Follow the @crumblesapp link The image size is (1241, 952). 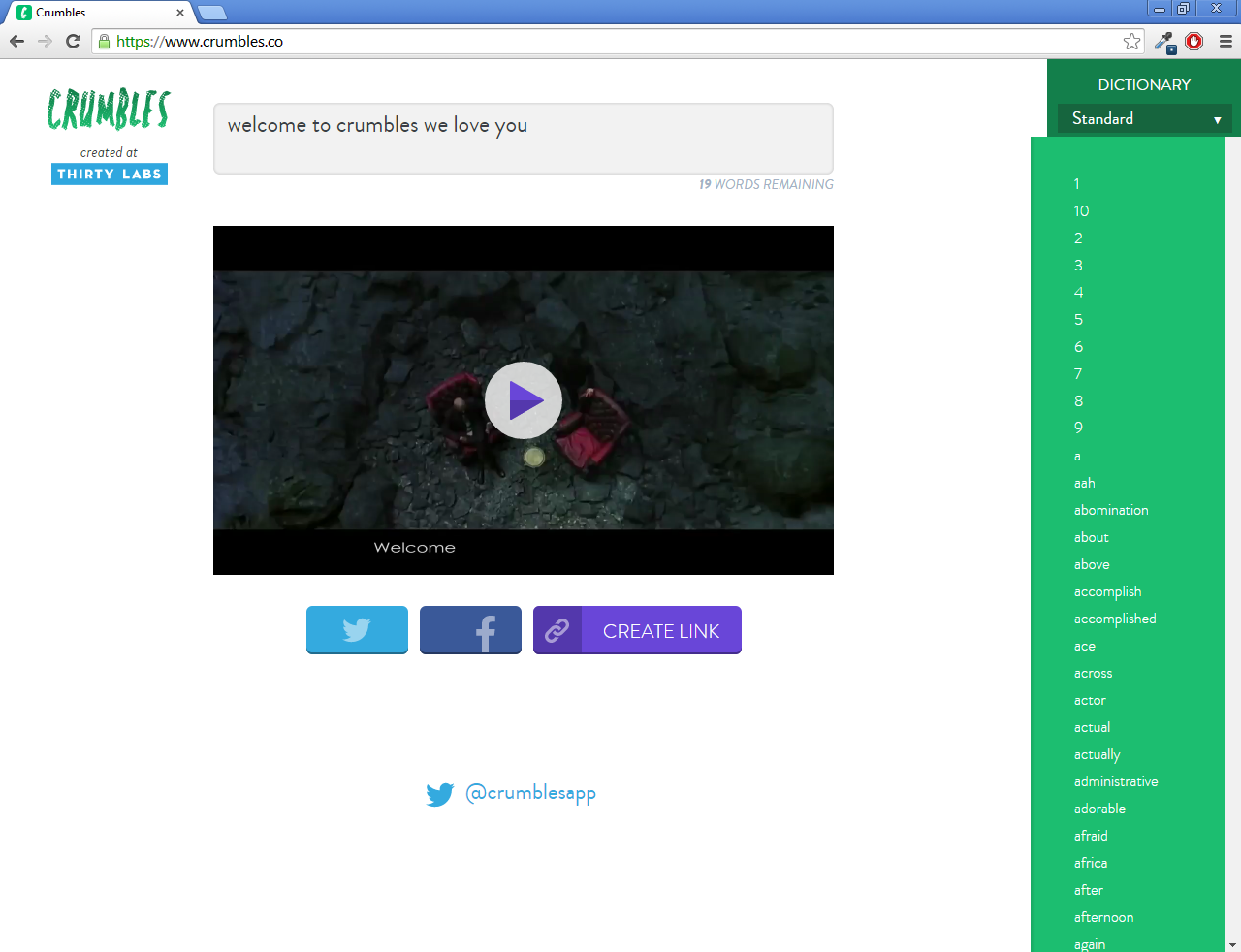coord(531,794)
